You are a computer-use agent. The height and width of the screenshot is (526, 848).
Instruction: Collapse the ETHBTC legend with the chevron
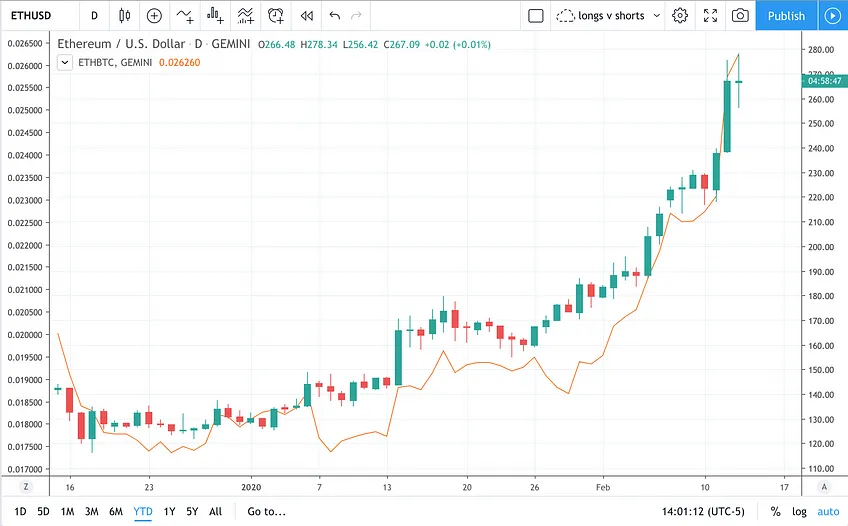click(65, 63)
